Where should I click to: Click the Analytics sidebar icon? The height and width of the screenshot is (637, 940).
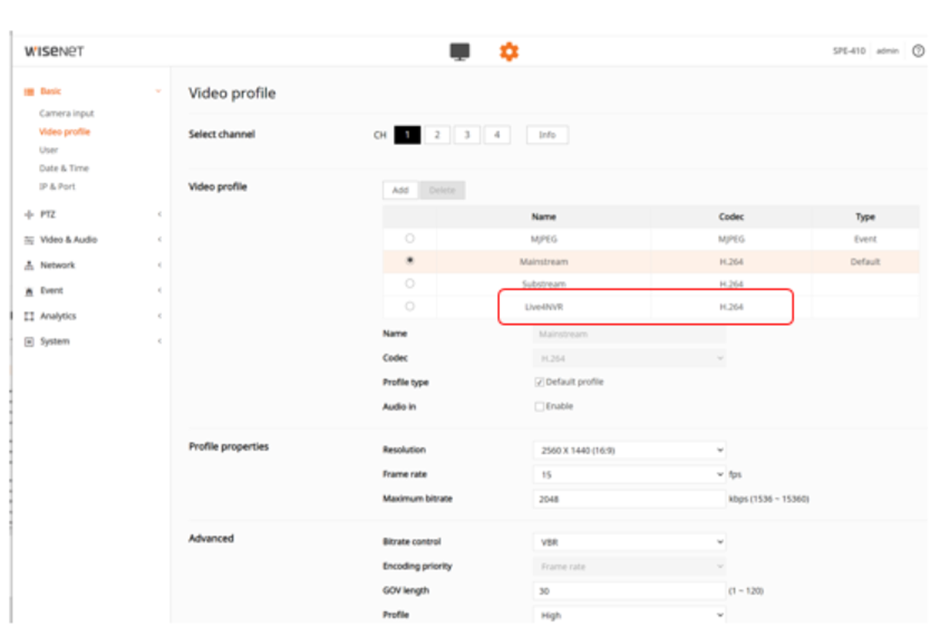pos(29,316)
